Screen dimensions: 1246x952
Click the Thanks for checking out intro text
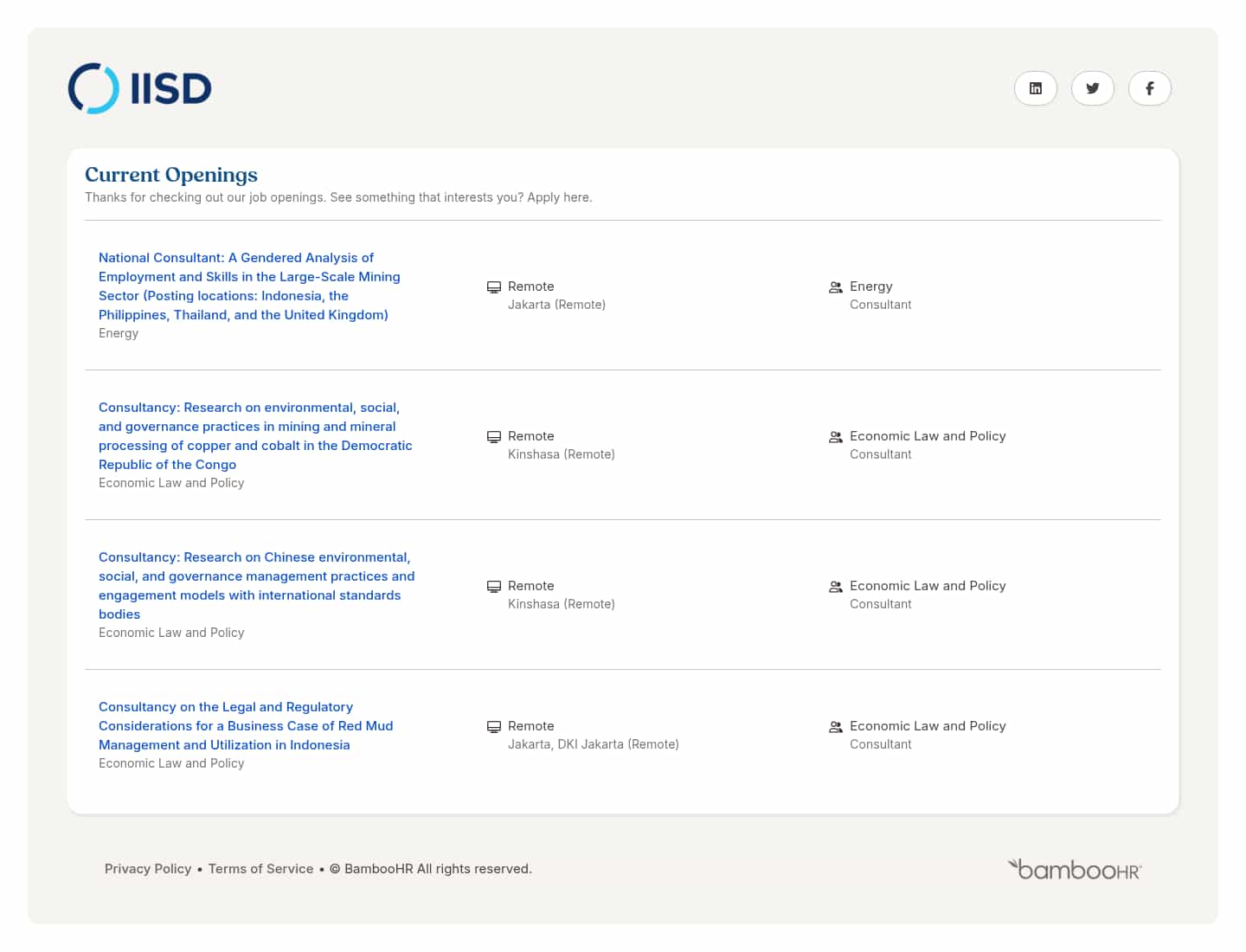[338, 197]
